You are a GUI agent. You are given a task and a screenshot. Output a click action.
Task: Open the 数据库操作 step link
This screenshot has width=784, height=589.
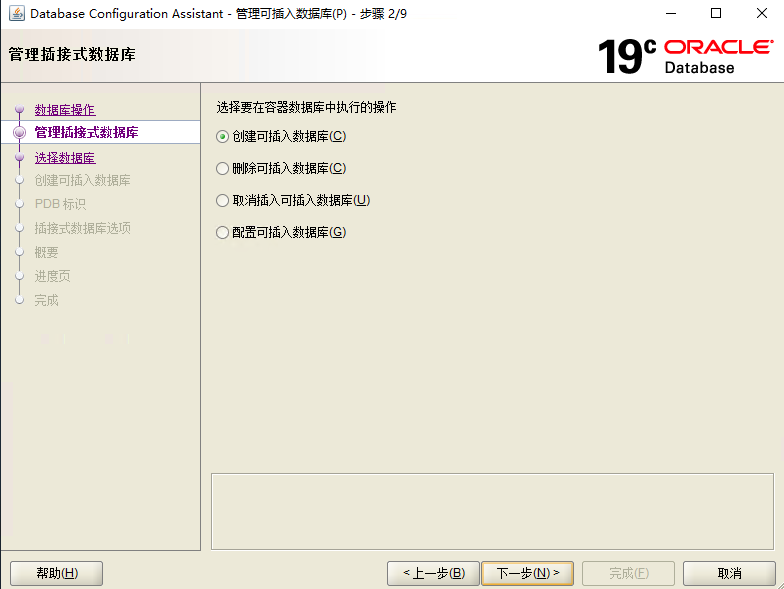[65, 110]
